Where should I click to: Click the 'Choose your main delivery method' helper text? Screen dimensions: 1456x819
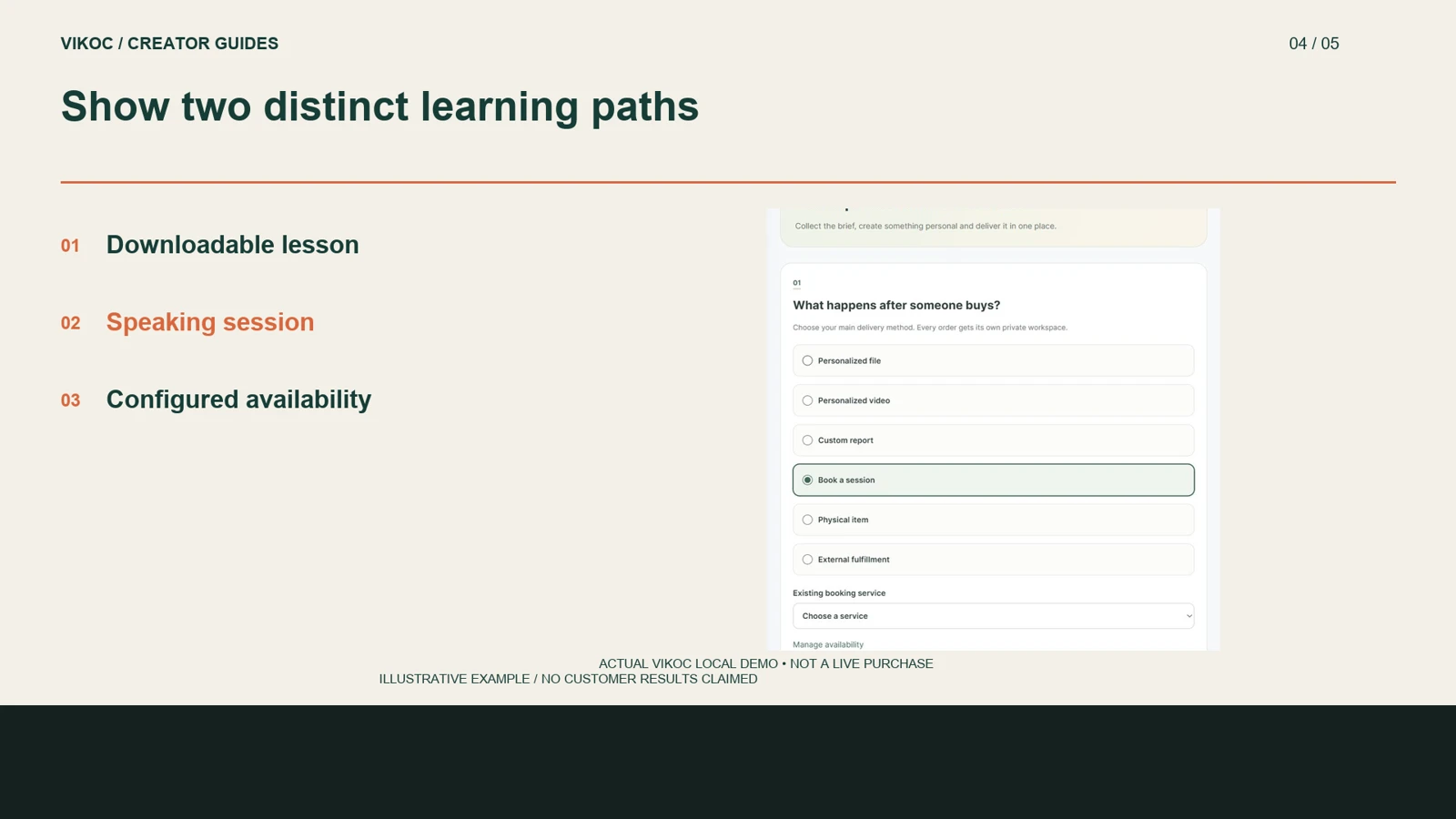point(930,328)
